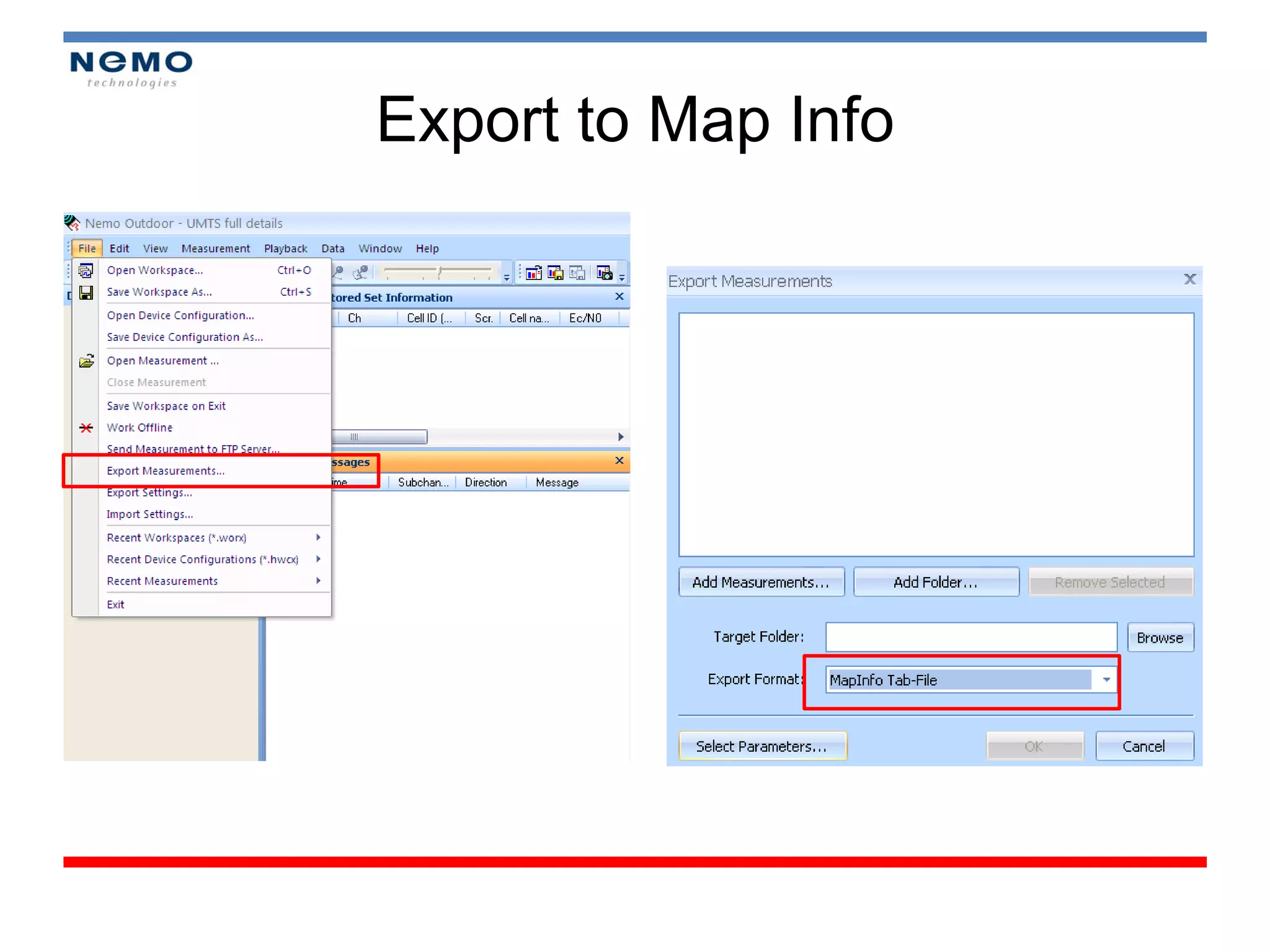Expand the playback toolbar overflow arrow

(x=507, y=276)
